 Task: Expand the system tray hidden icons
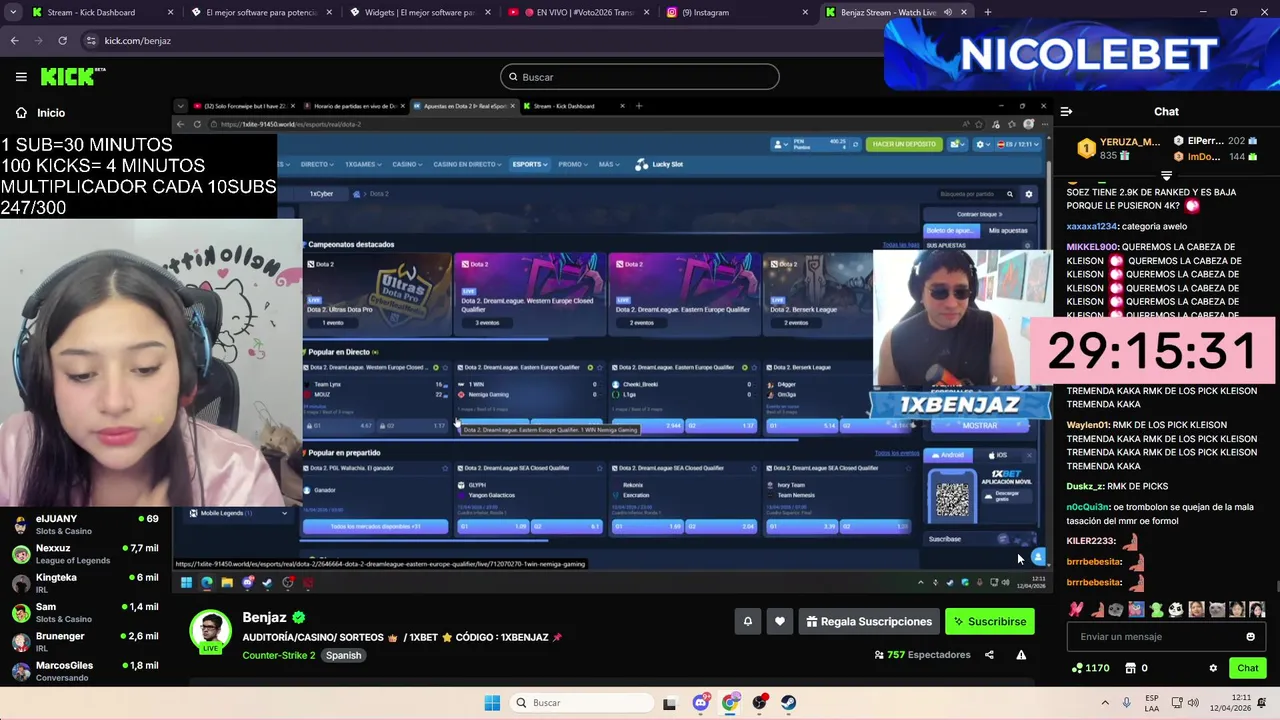click(x=1105, y=703)
